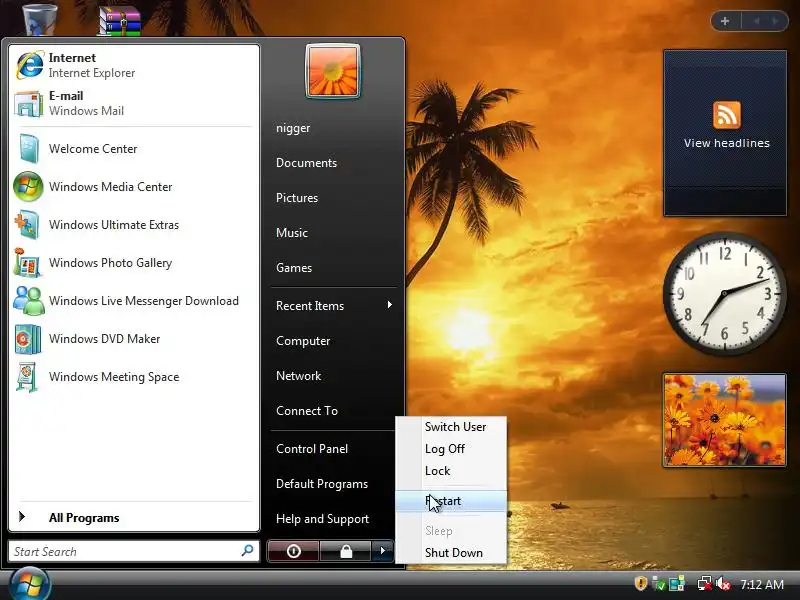The height and width of the screenshot is (600, 800).
Task: Click the sidebar plus add-gadgets button
Action: click(x=725, y=21)
